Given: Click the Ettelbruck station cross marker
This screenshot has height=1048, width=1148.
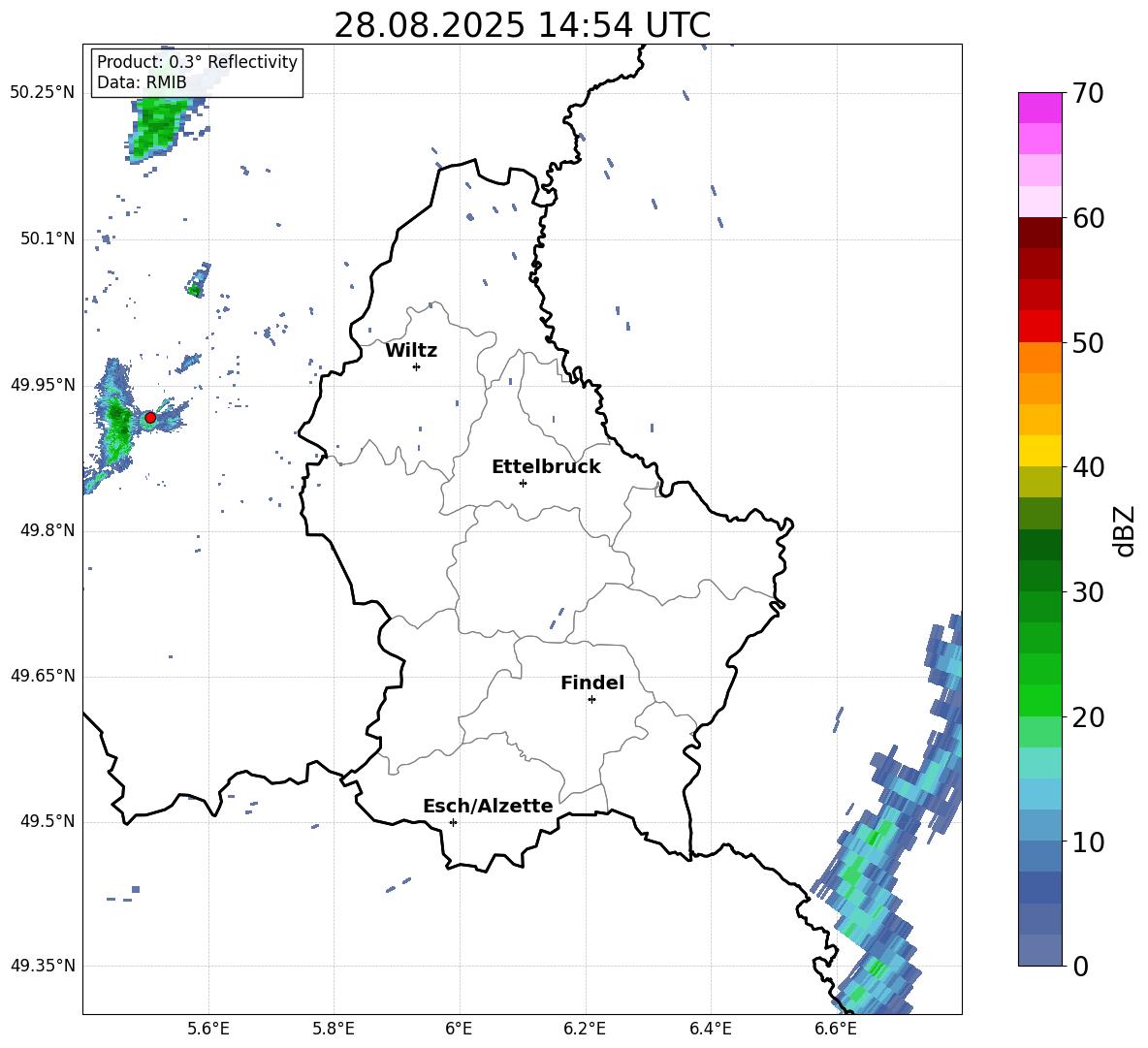Looking at the screenshot, I should (x=523, y=483).
